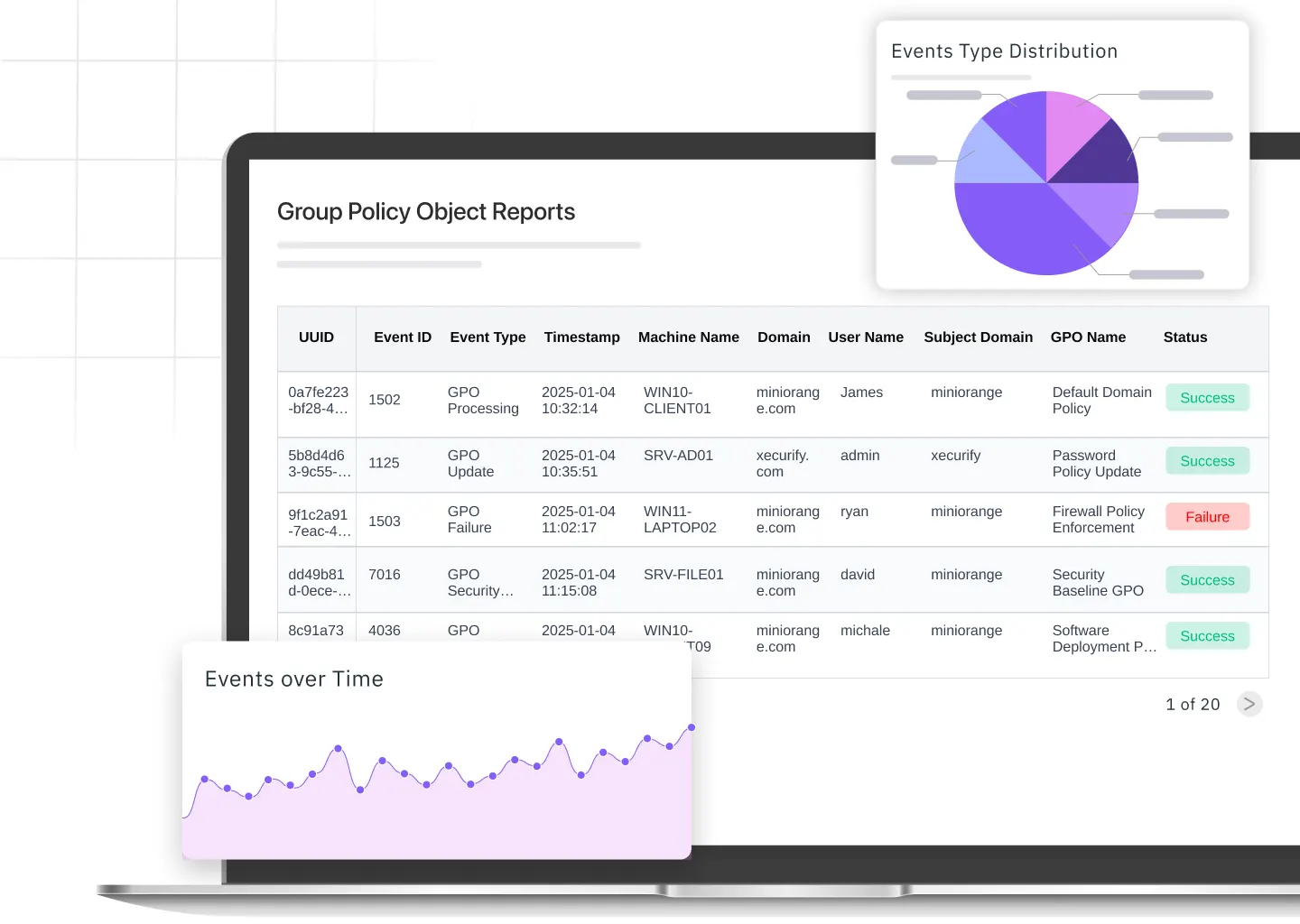Screen dimensions: 1300x924
Task: Toggle the Success status of Security Baseline GPO
Action: click(x=1207, y=579)
